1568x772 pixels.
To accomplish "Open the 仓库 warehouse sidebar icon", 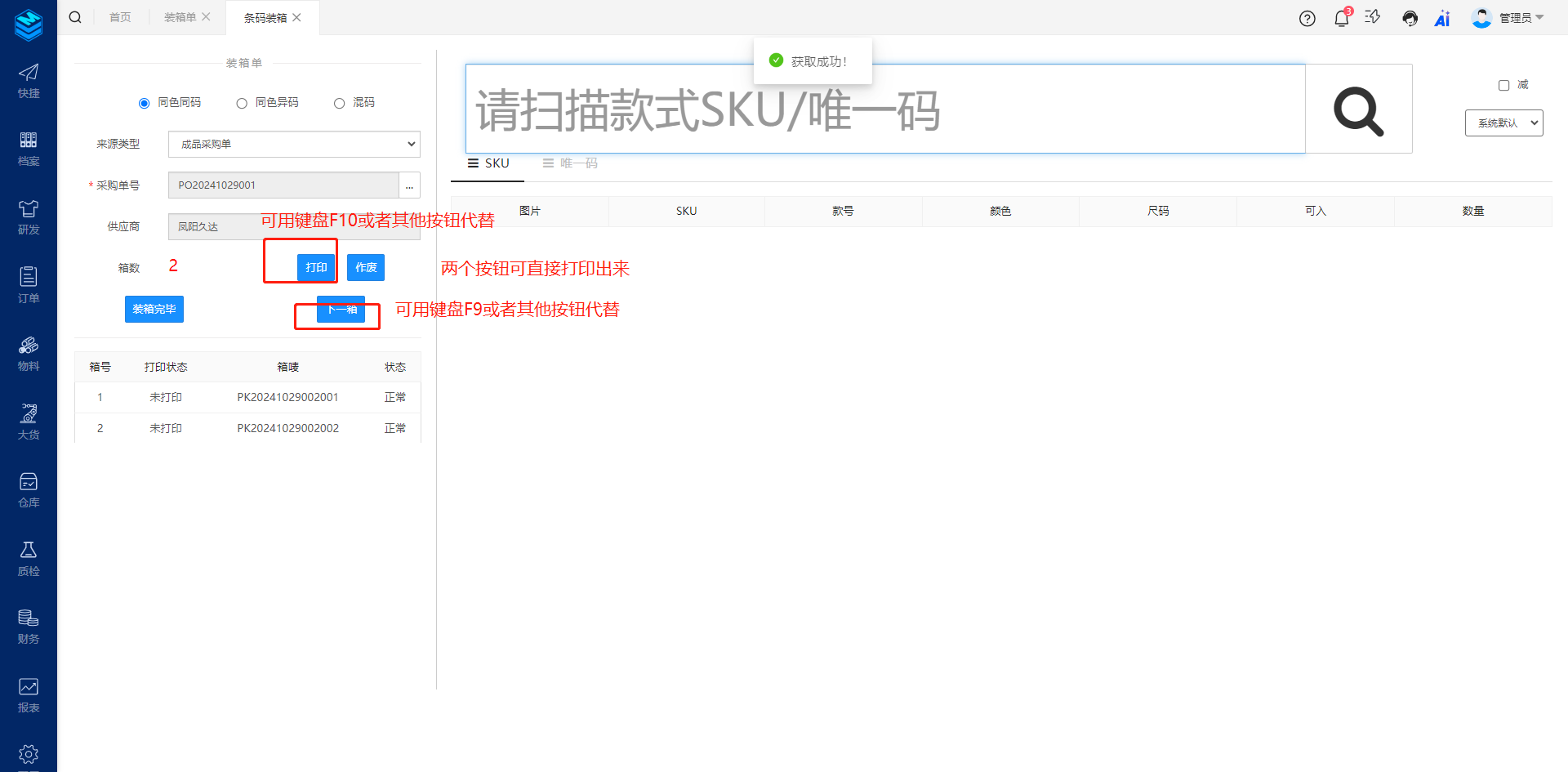I will [29, 490].
